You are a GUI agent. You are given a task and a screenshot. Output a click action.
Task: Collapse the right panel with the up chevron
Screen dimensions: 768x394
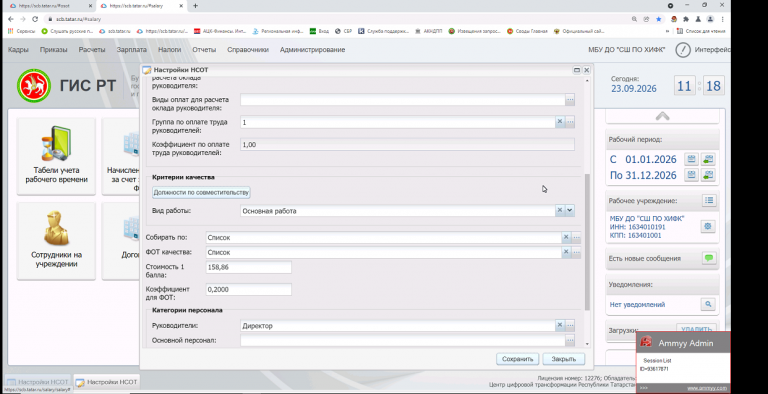click(662, 116)
